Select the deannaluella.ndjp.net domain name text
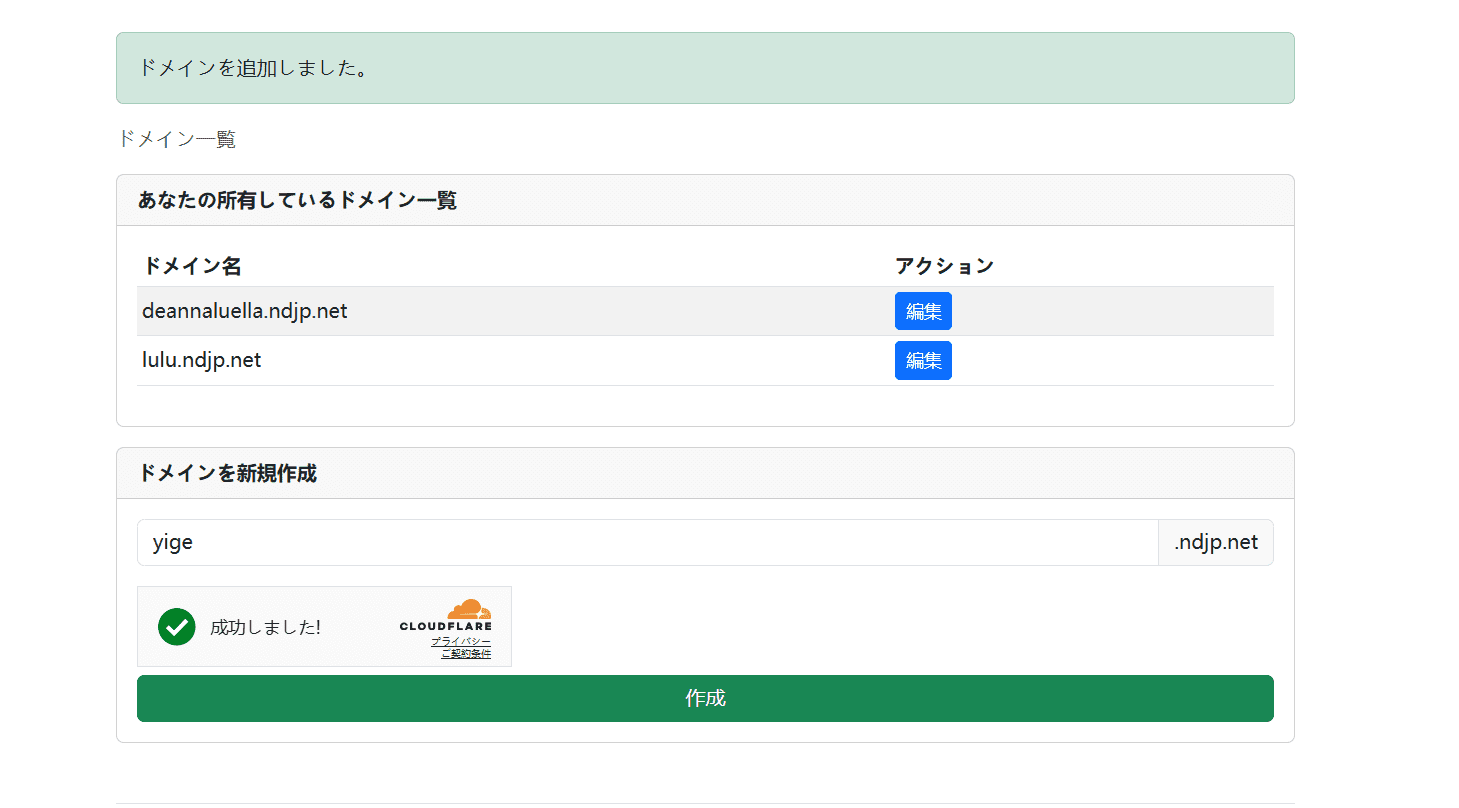 pyautogui.click(x=245, y=311)
